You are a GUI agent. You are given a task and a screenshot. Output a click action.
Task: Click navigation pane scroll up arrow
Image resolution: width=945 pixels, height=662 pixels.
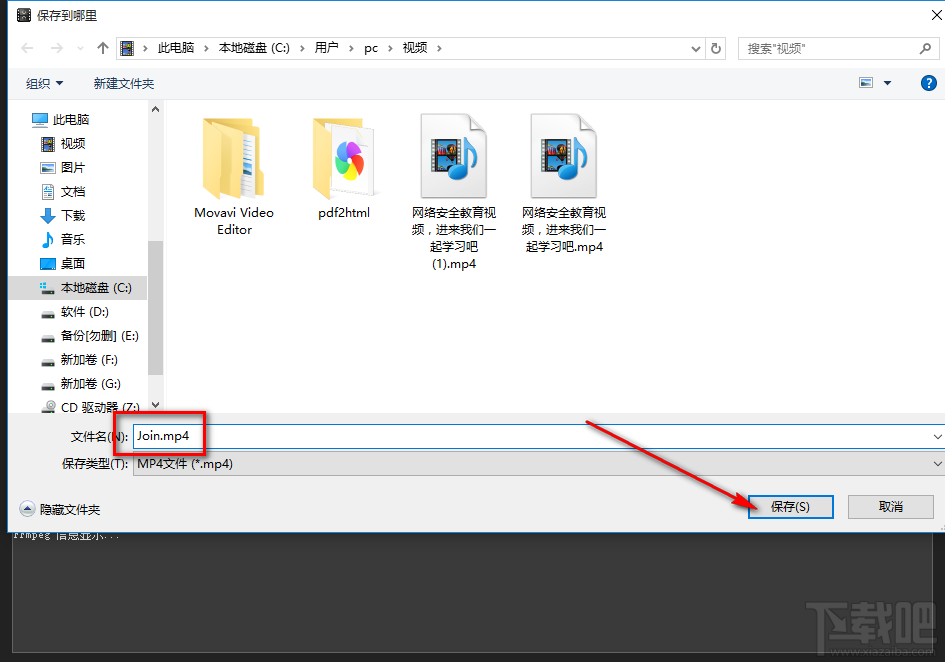tap(155, 109)
